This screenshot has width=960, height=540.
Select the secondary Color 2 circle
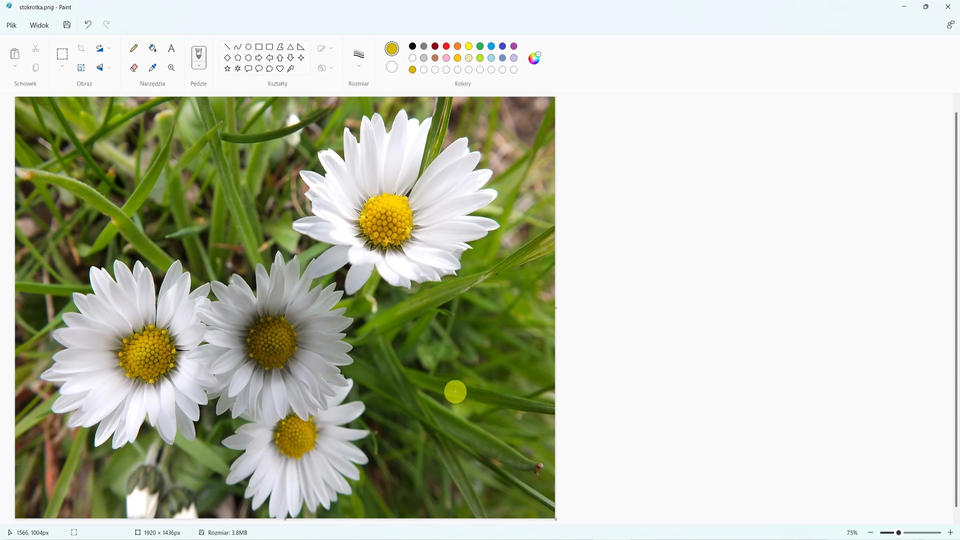(x=392, y=67)
